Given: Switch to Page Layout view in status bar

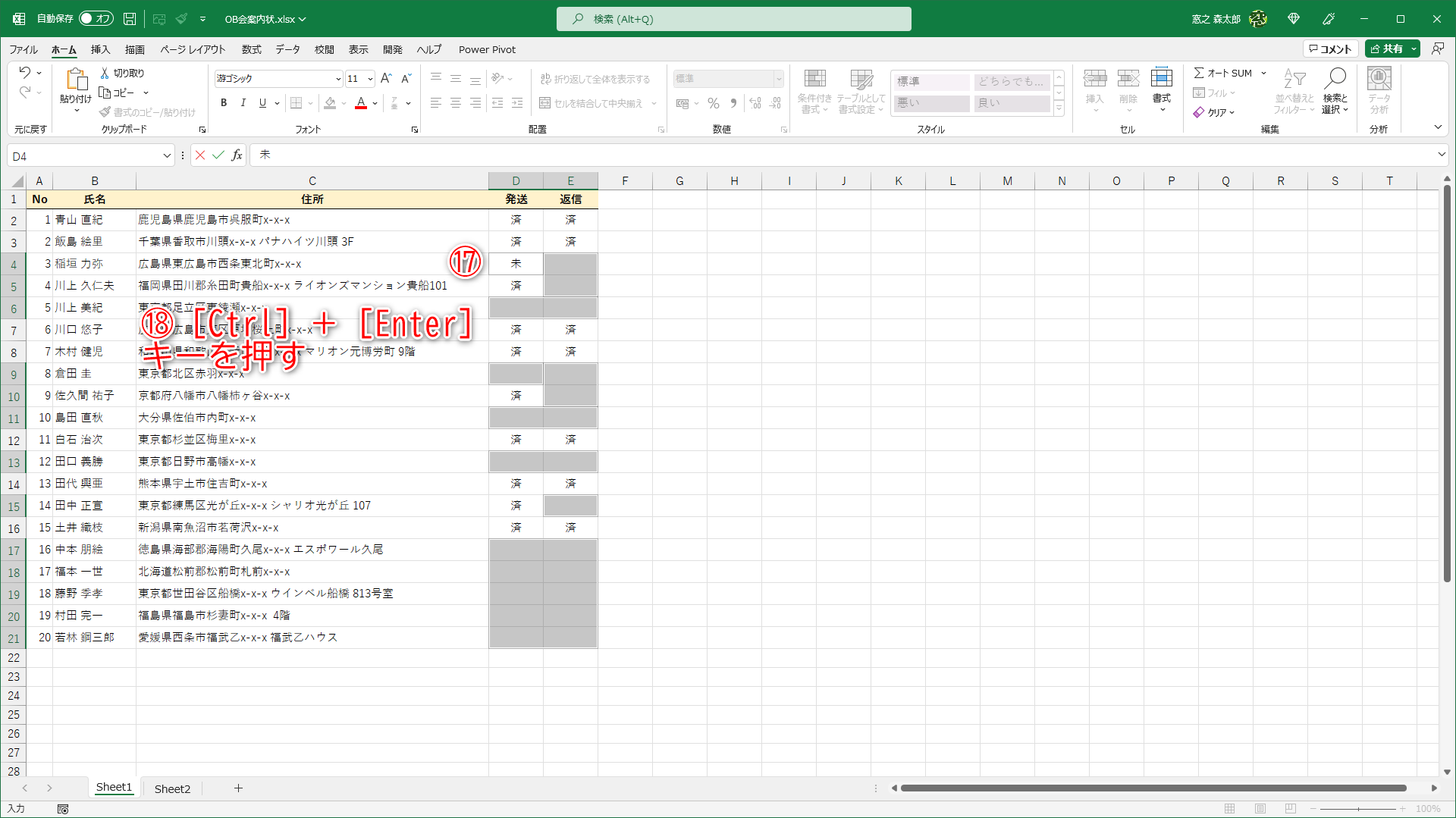Looking at the screenshot, I should pos(1260,809).
